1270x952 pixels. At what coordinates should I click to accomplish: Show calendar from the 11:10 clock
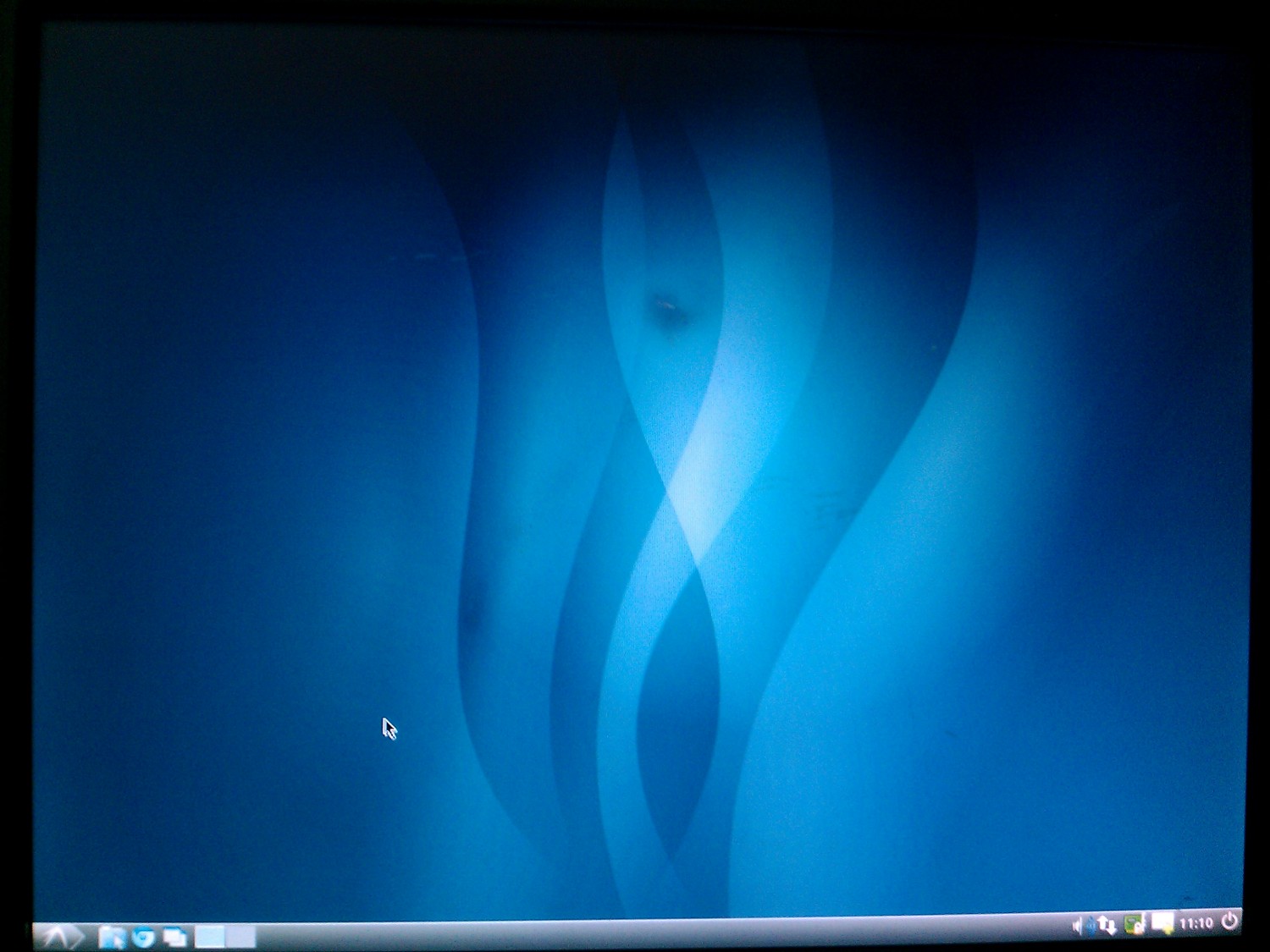coord(1195,923)
